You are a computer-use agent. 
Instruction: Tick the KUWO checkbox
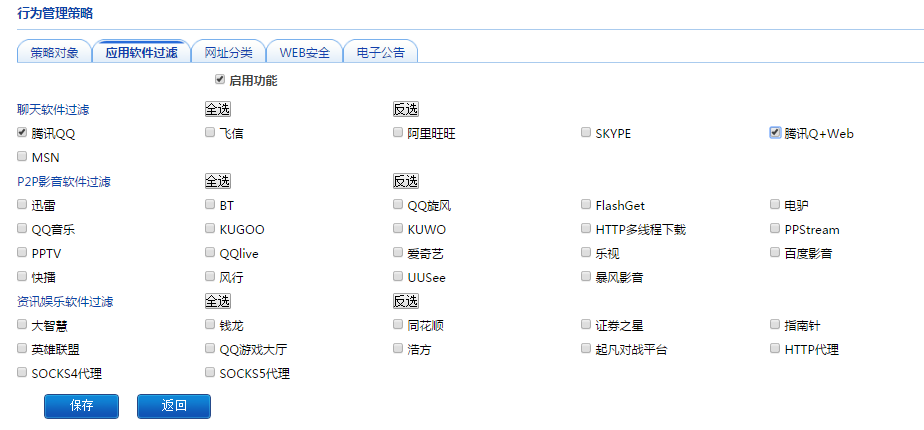pos(398,228)
